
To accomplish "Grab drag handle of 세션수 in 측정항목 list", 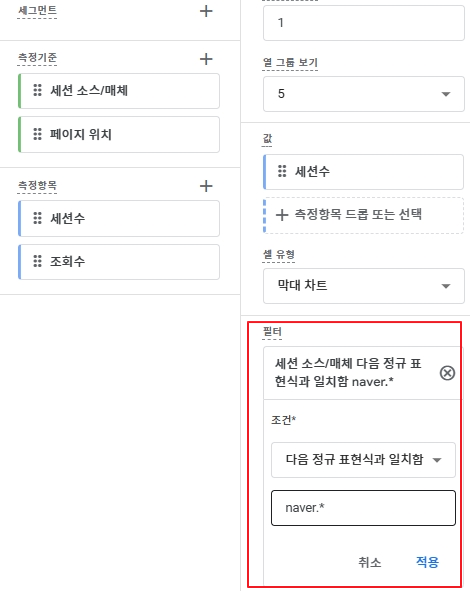I will pos(37,218).
